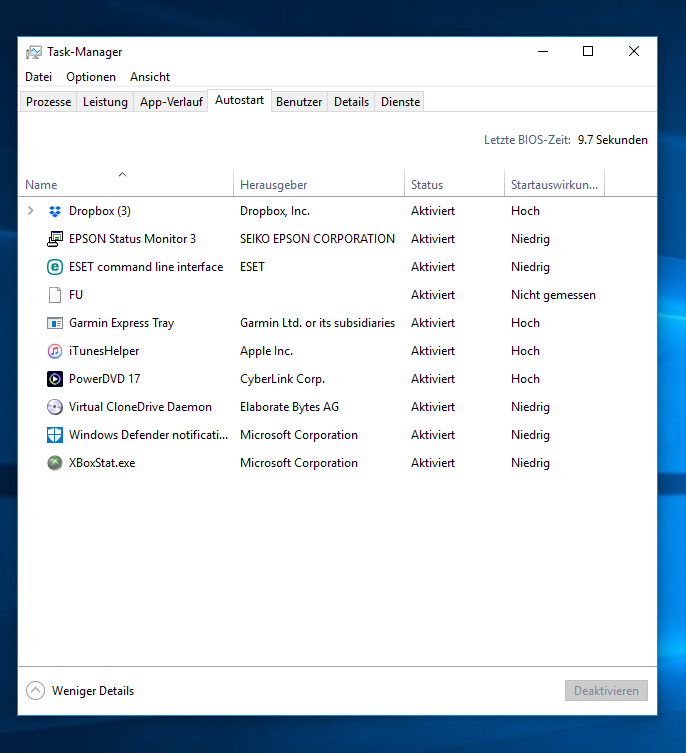Click publisher SEIKO EPSON CORPORATION
This screenshot has height=753, width=686.
pyautogui.click(x=318, y=239)
